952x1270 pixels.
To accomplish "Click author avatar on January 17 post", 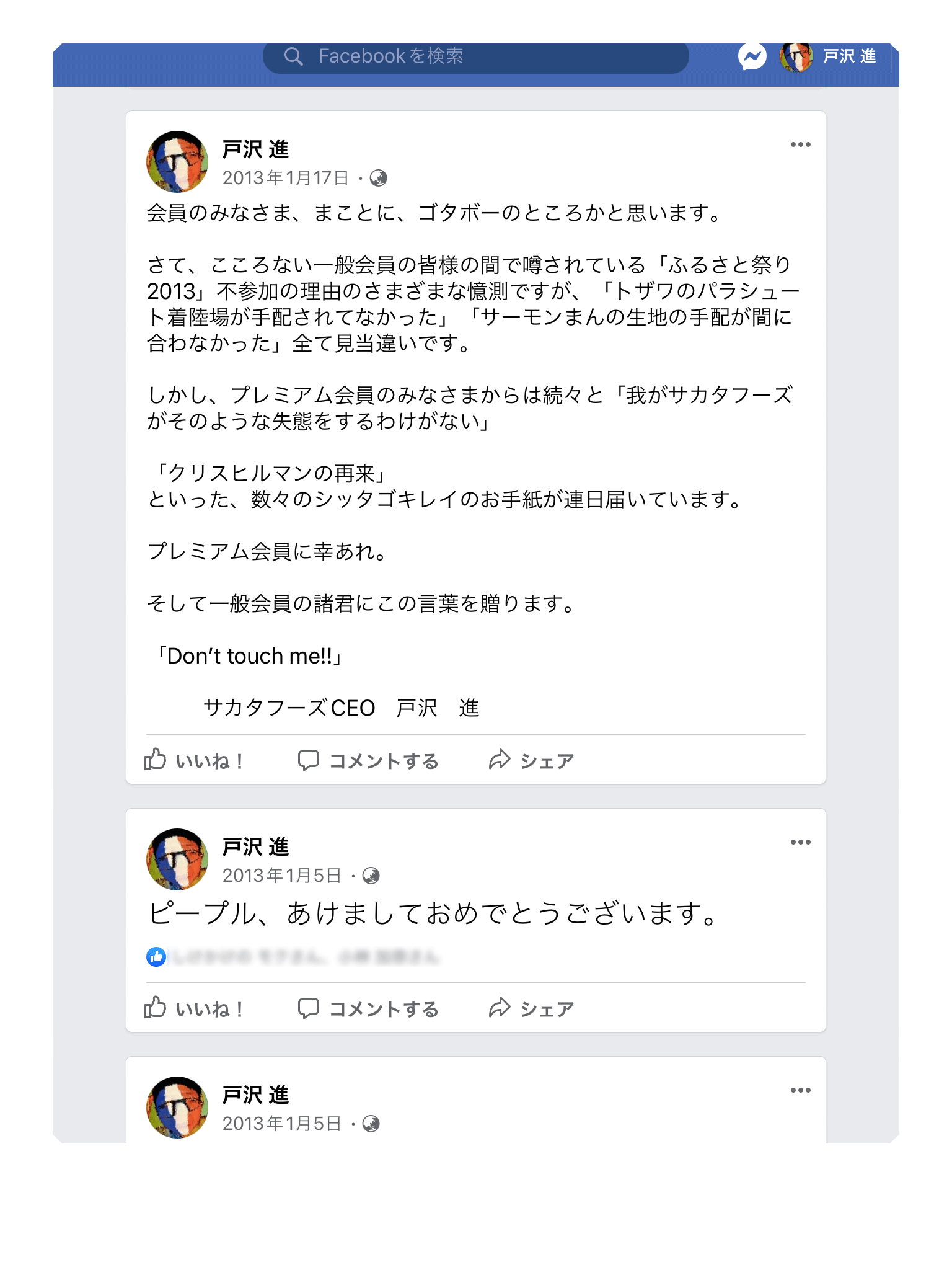I will [177, 162].
